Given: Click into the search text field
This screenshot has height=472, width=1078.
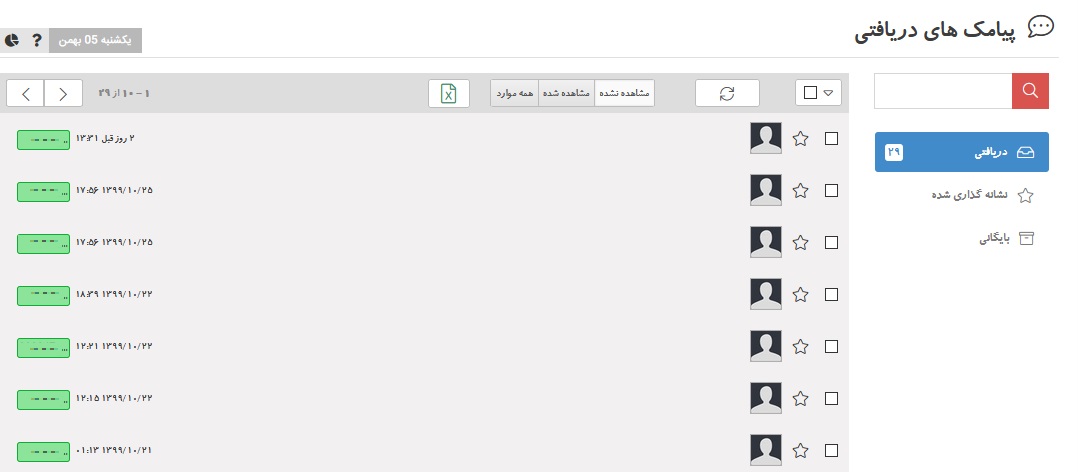Looking at the screenshot, I should coord(943,91).
